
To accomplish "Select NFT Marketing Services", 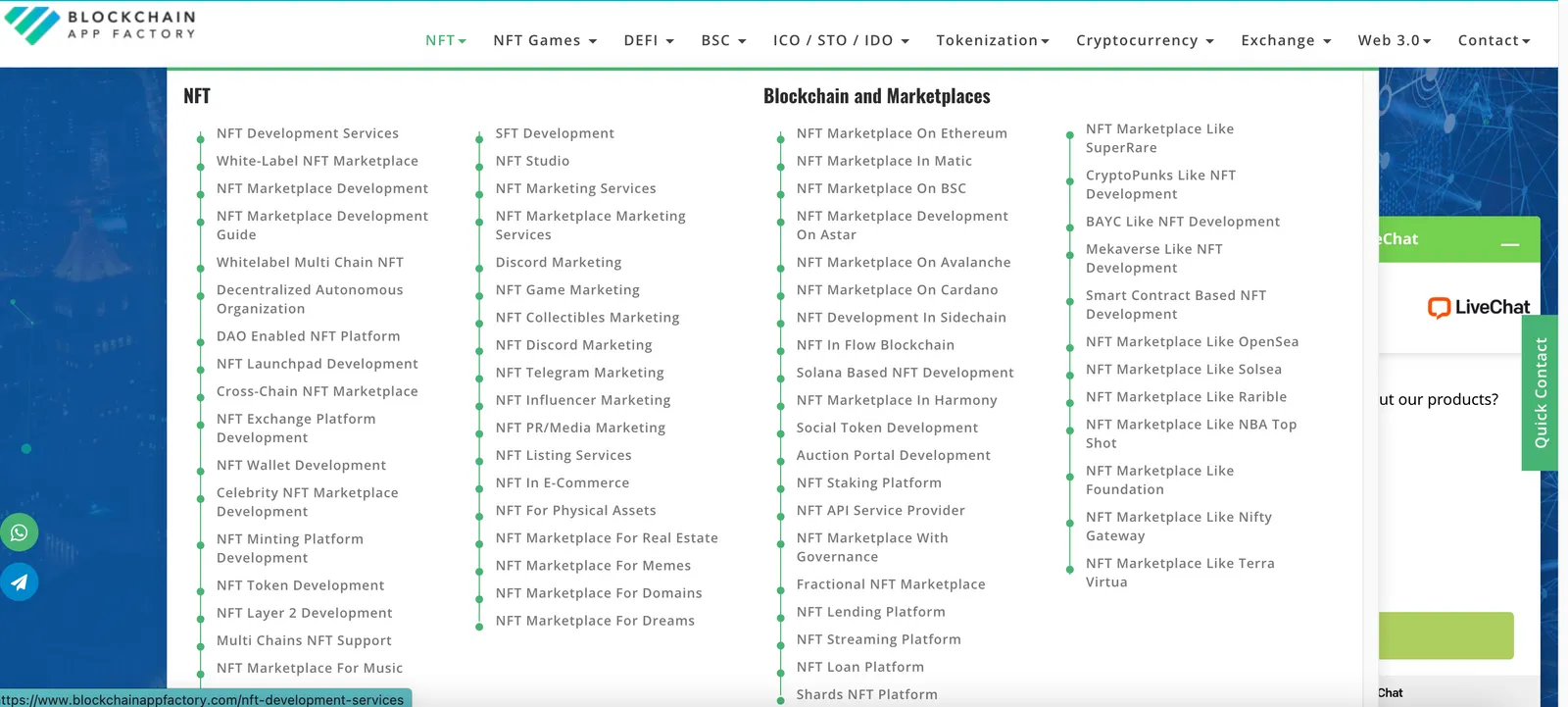I will [575, 188].
